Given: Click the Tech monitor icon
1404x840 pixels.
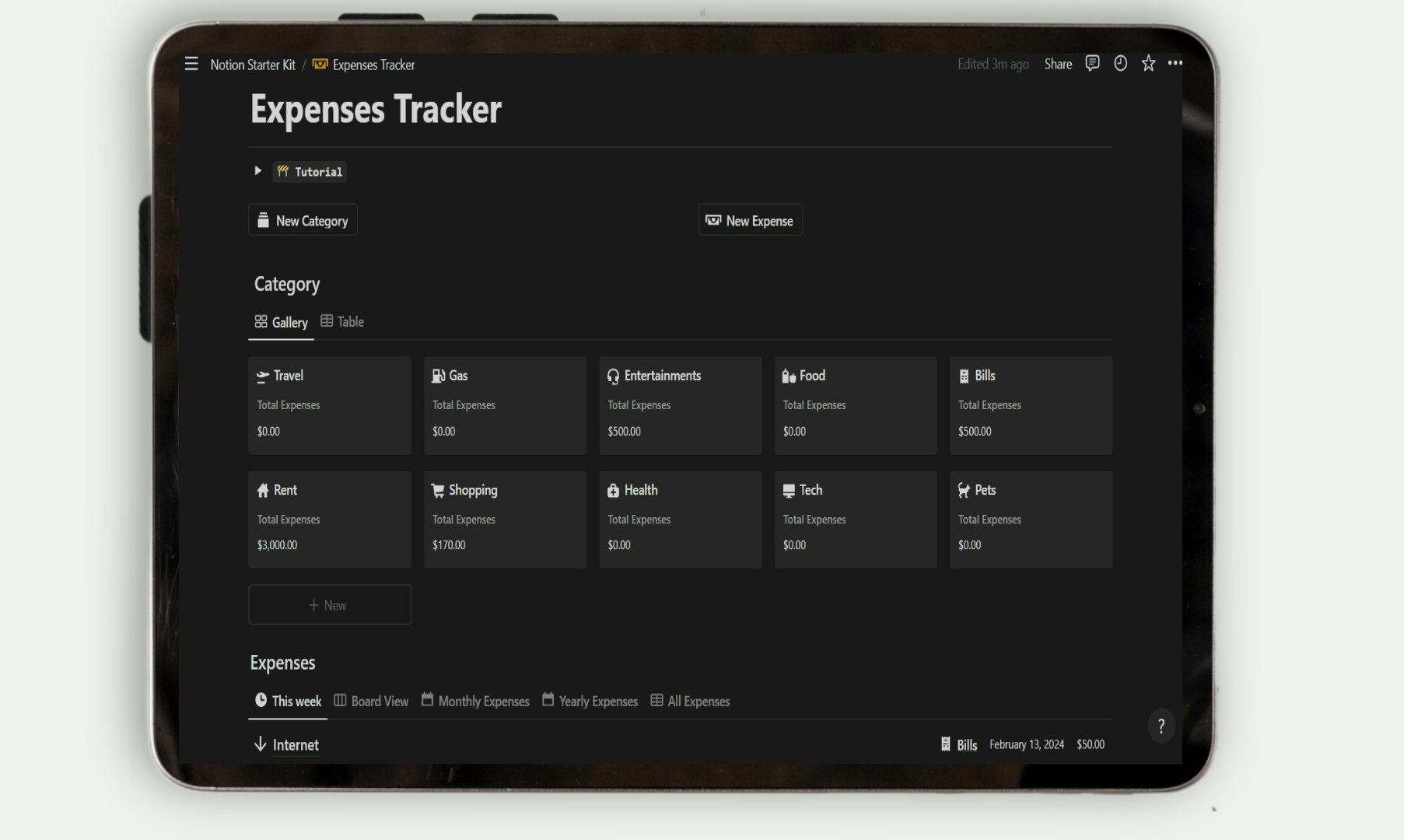Looking at the screenshot, I should [789, 491].
